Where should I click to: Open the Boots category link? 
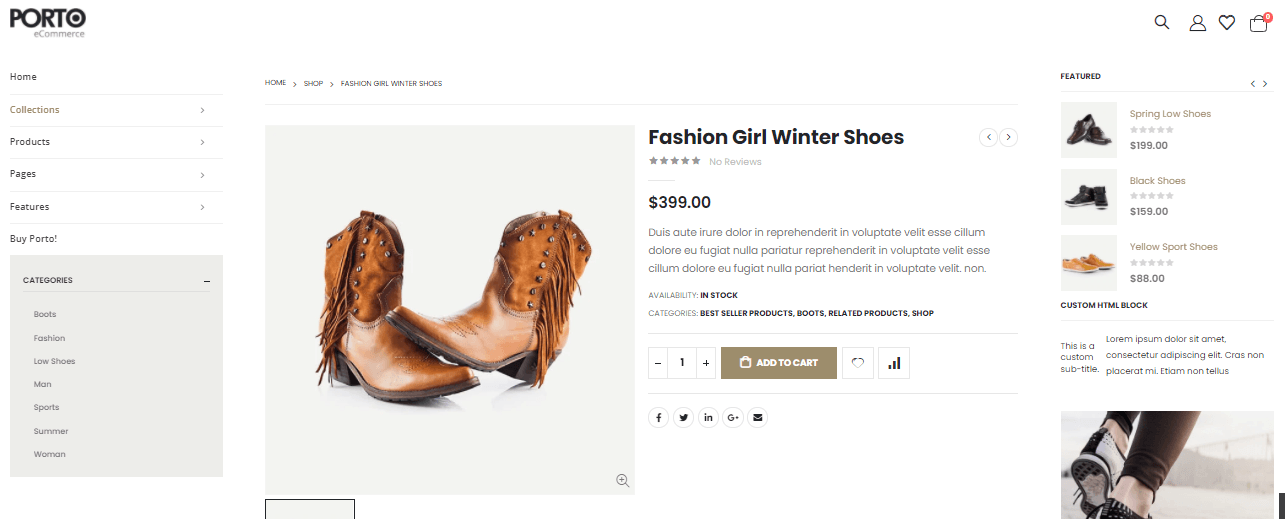coord(45,315)
